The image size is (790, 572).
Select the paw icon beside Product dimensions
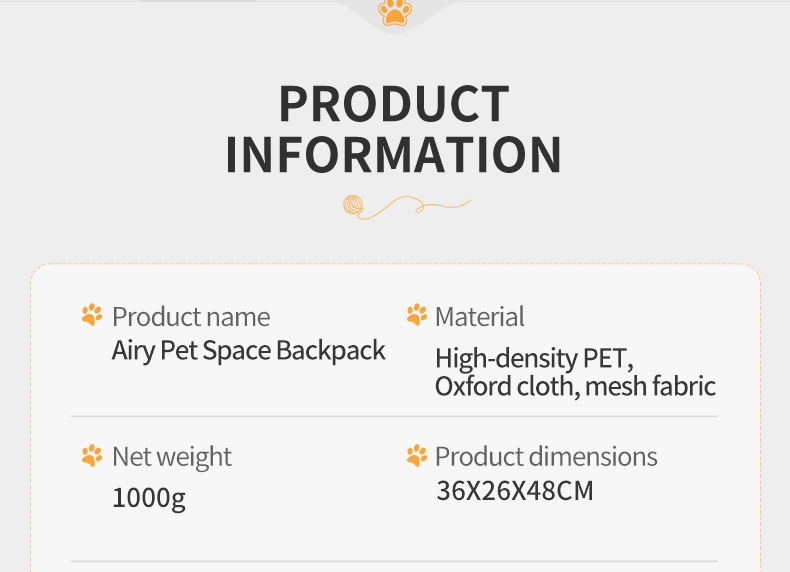click(x=416, y=456)
